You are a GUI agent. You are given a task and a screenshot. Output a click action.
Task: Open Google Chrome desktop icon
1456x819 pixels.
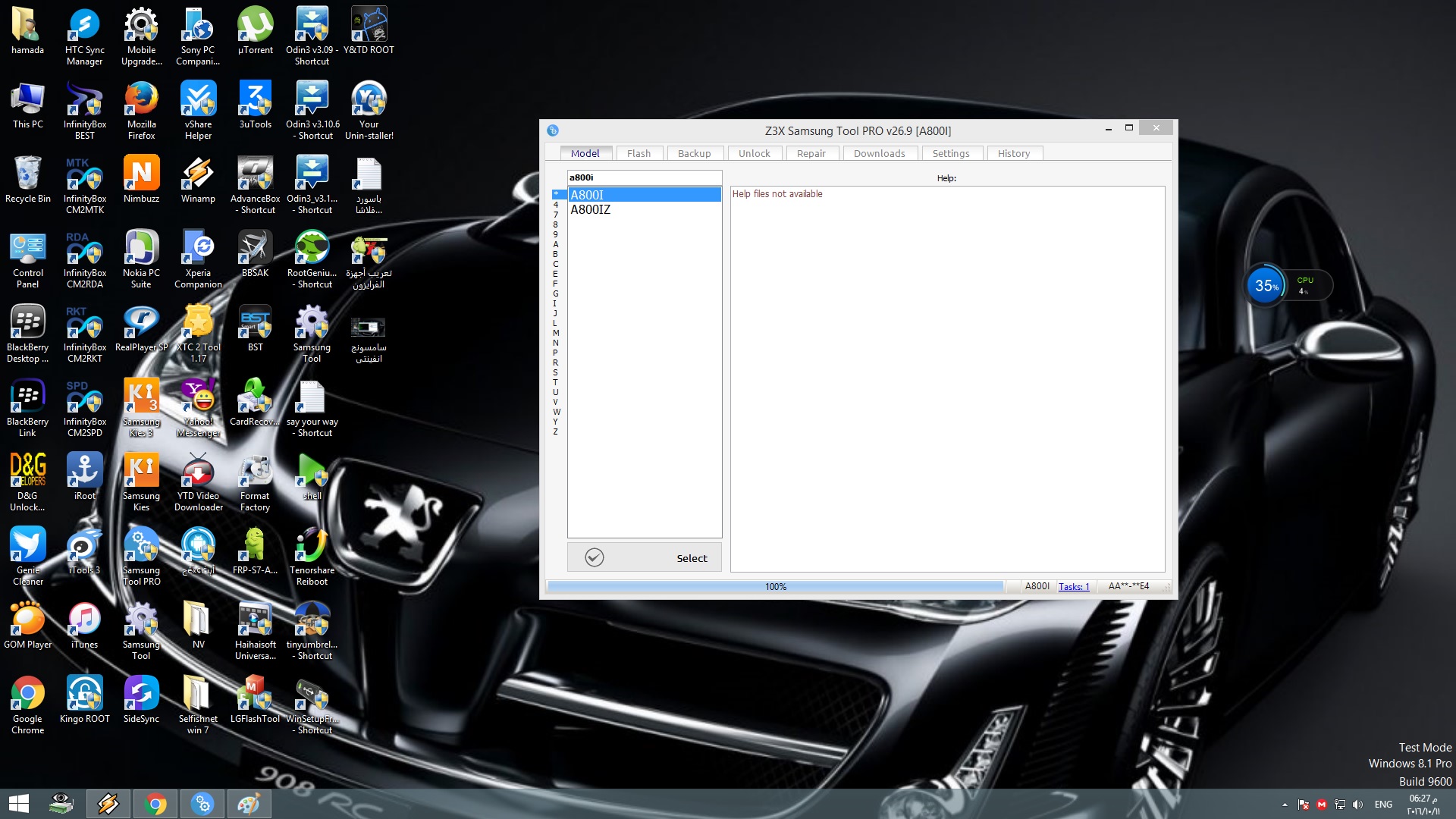[27, 705]
